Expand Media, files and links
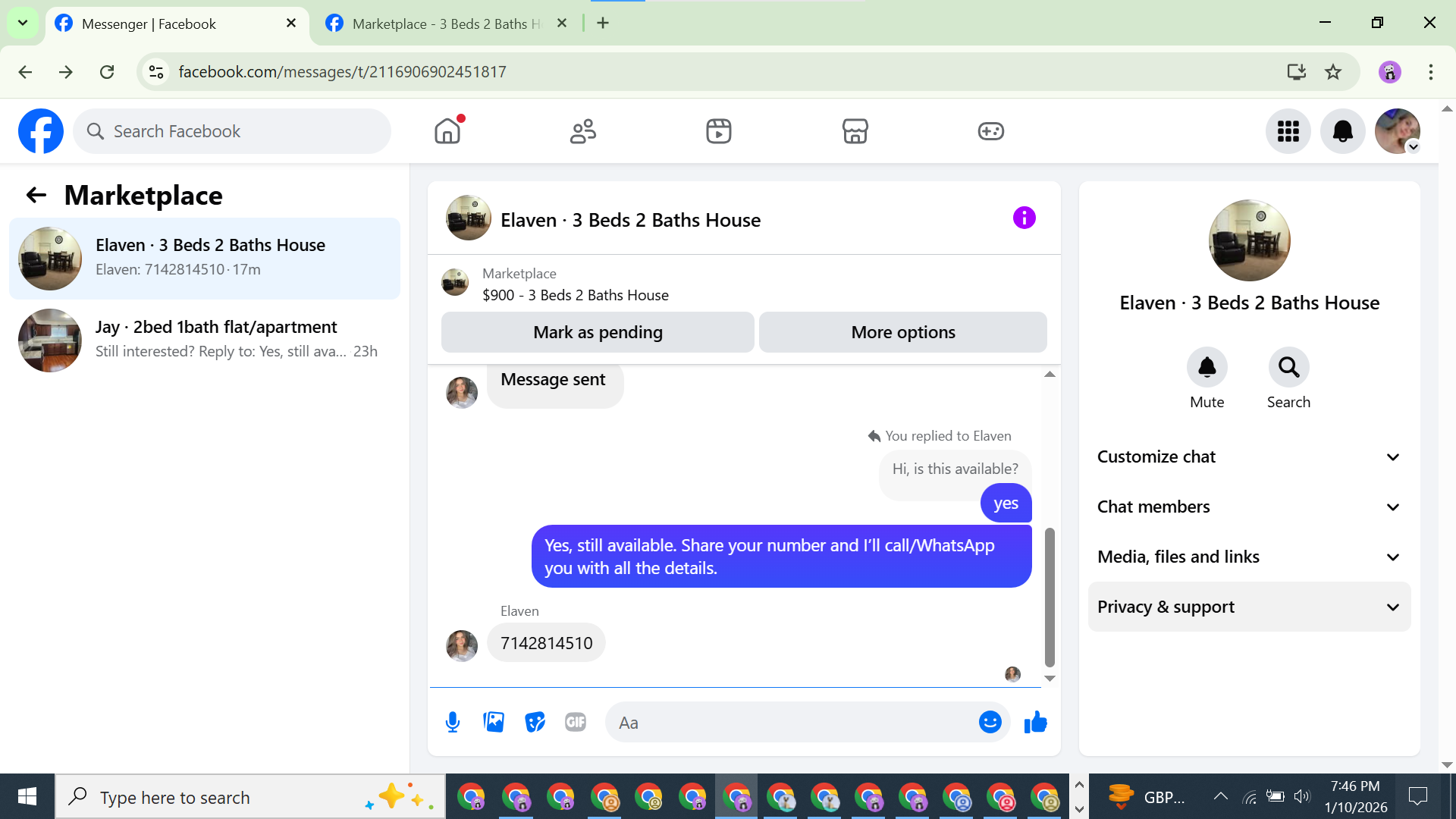Viewport: 1456px width, 819px height. 1249,557
